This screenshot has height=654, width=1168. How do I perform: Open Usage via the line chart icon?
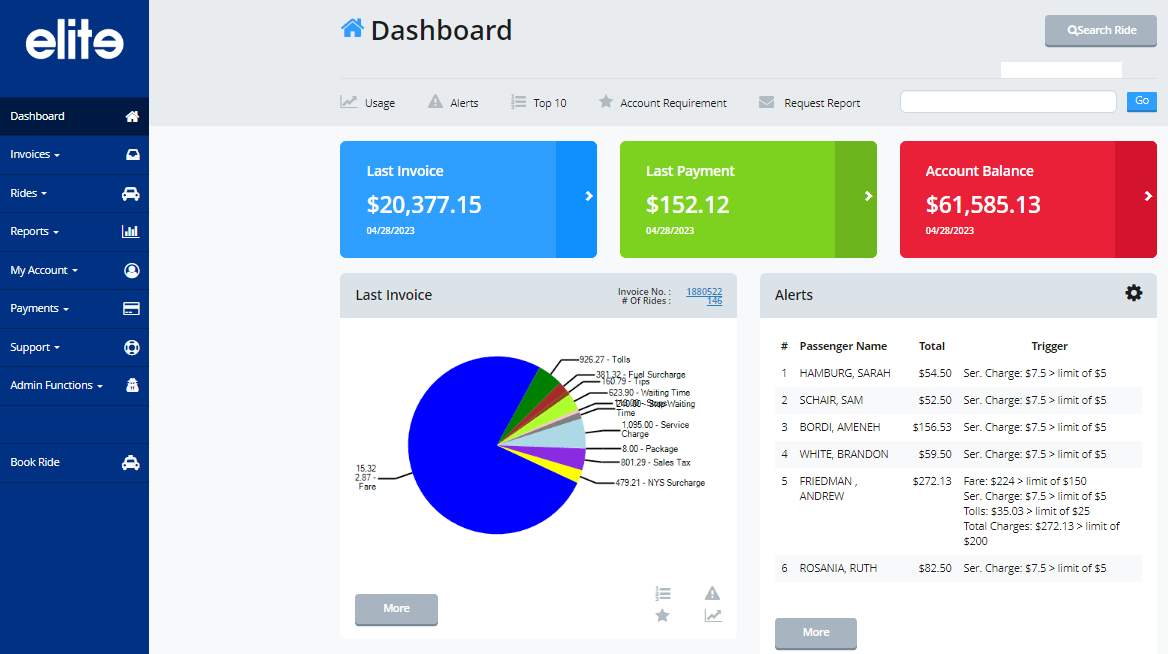pyautogui.click(x=347, y=101)
